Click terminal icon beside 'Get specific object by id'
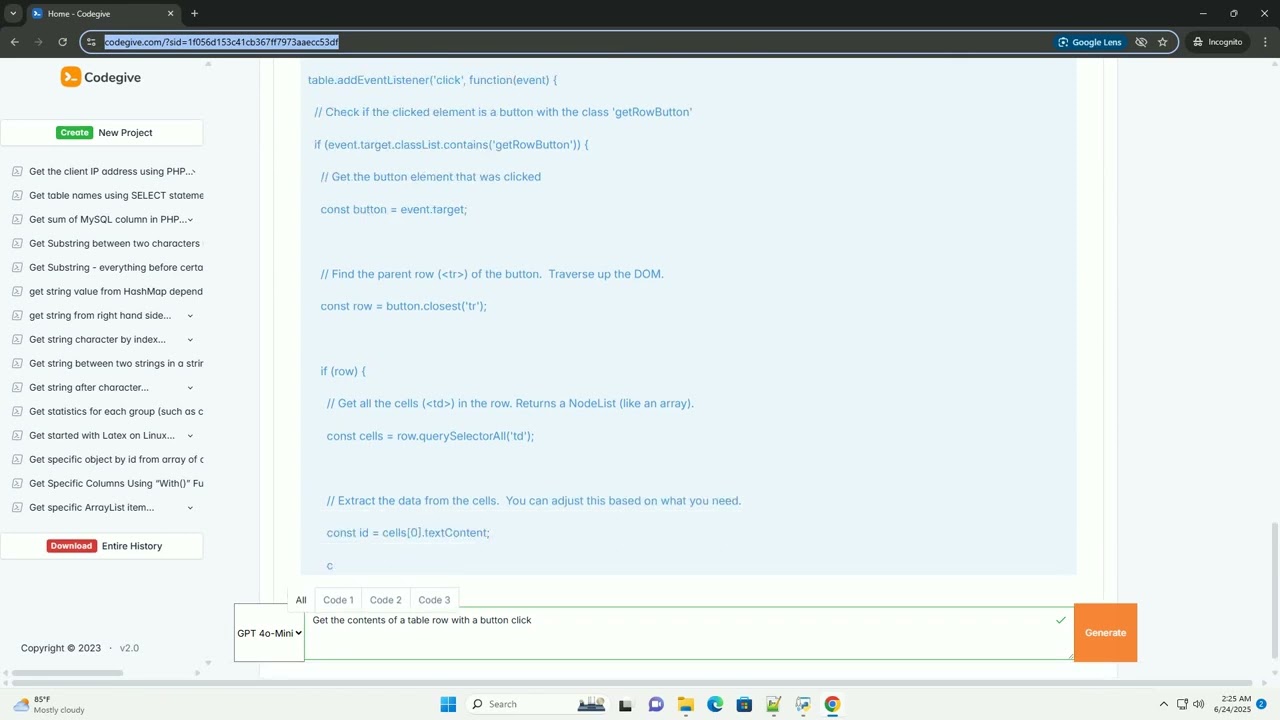 (x=17, y=459)
